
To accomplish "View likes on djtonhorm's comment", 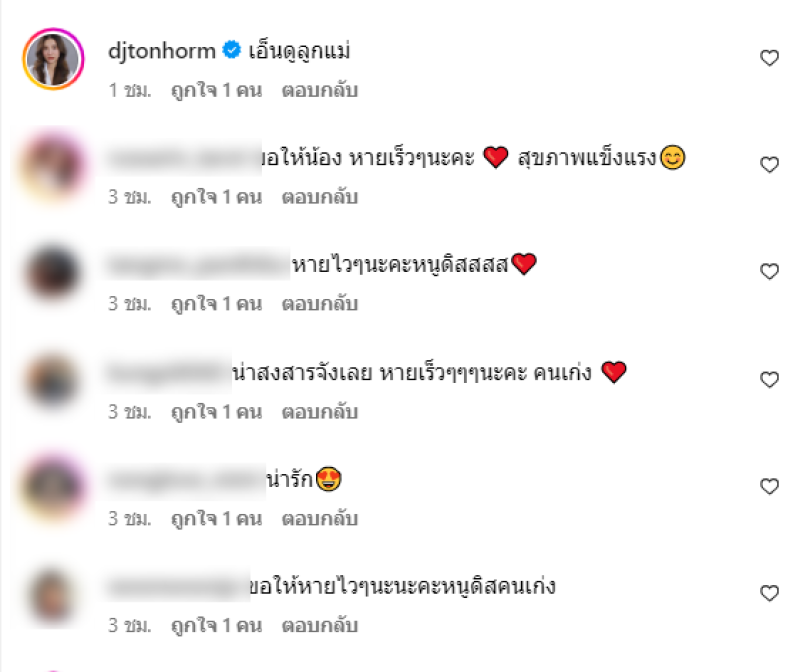I will point(216,90).
